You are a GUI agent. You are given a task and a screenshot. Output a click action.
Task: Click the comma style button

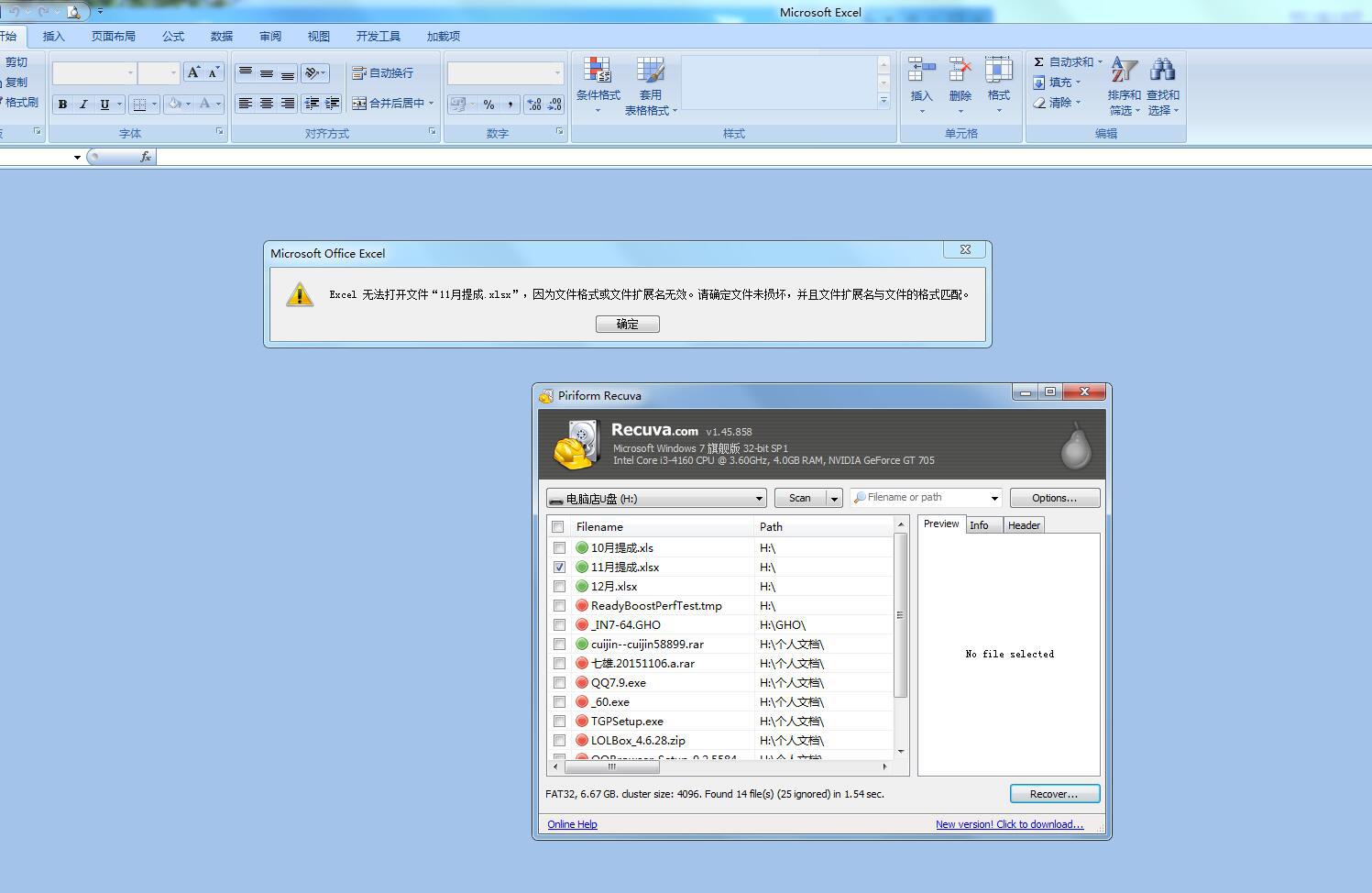(x=510, y=105)
